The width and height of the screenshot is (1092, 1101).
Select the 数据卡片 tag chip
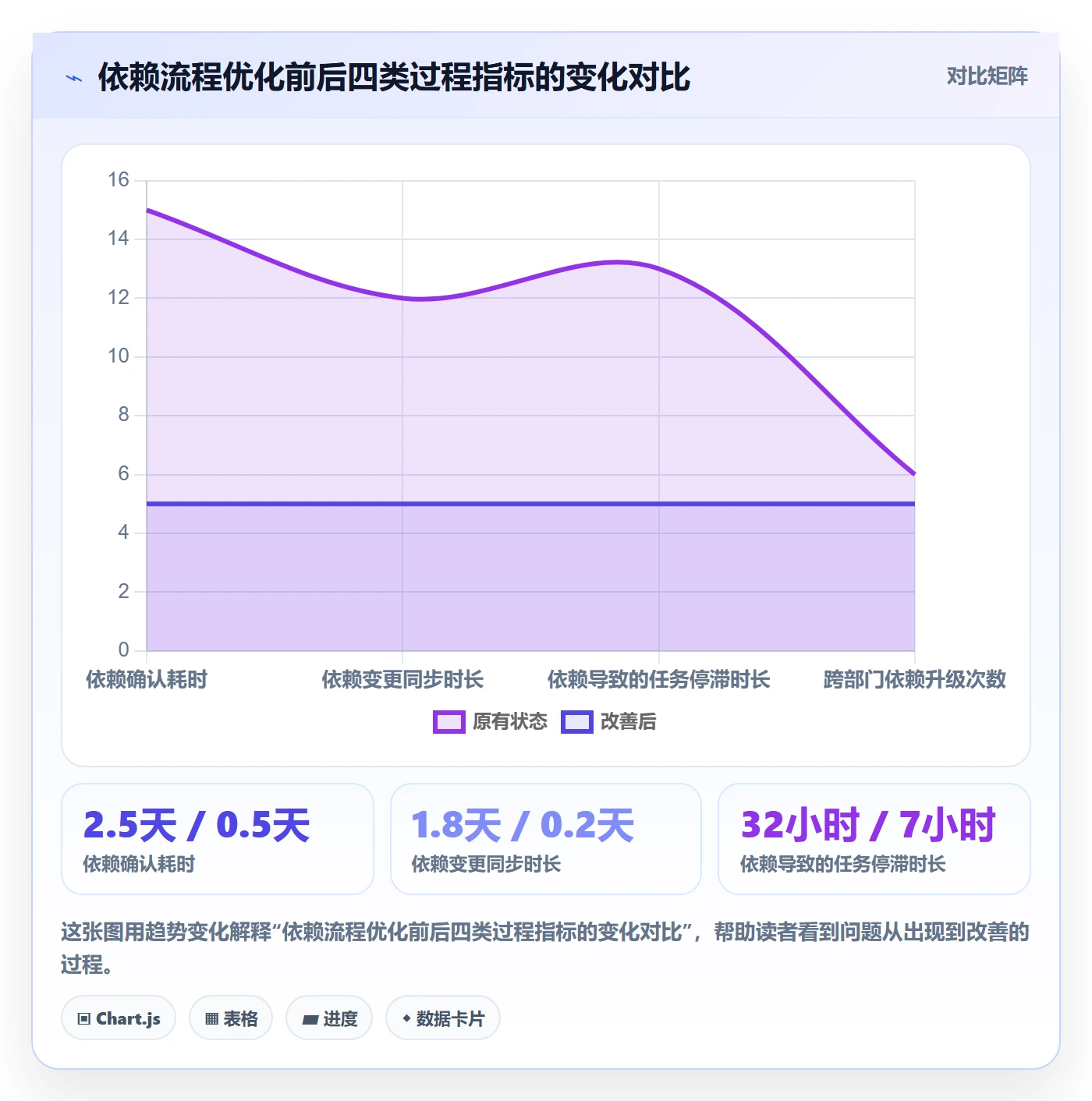pos(443,1018)
